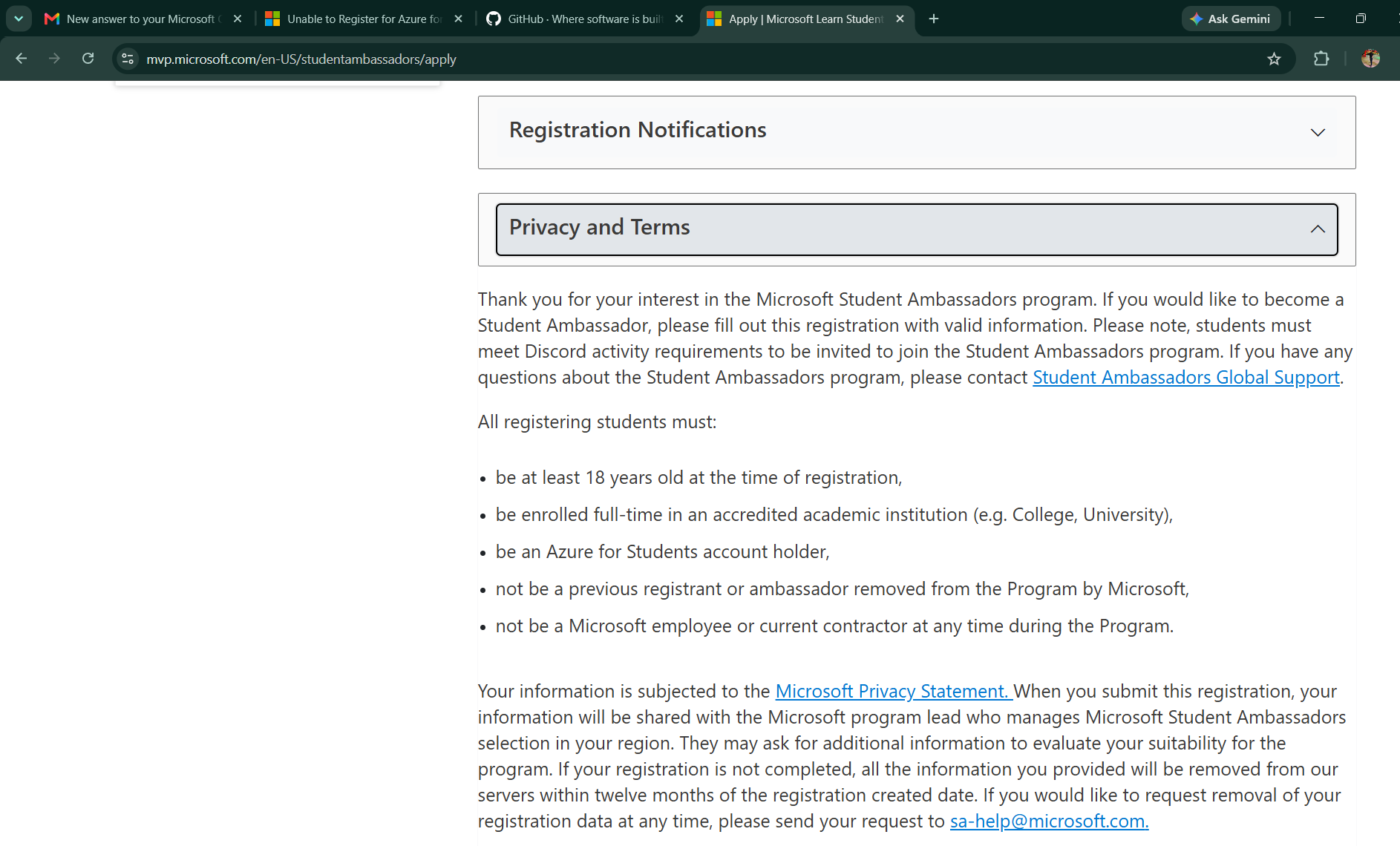View site information icon in address bar
Viewport: 1400px width, 846px height.
point(128,59)
